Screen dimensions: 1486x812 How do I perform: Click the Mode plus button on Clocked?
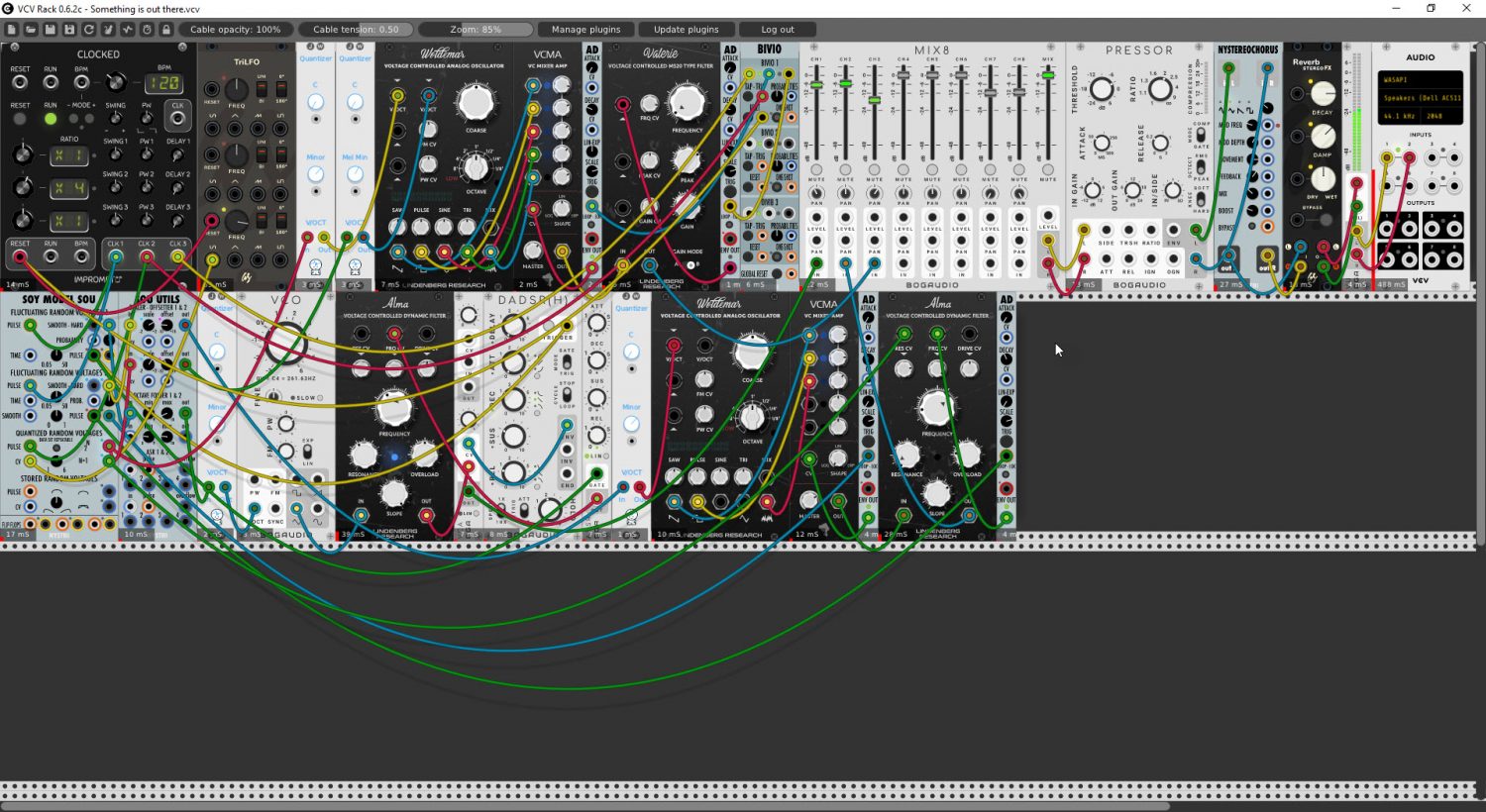89,119
